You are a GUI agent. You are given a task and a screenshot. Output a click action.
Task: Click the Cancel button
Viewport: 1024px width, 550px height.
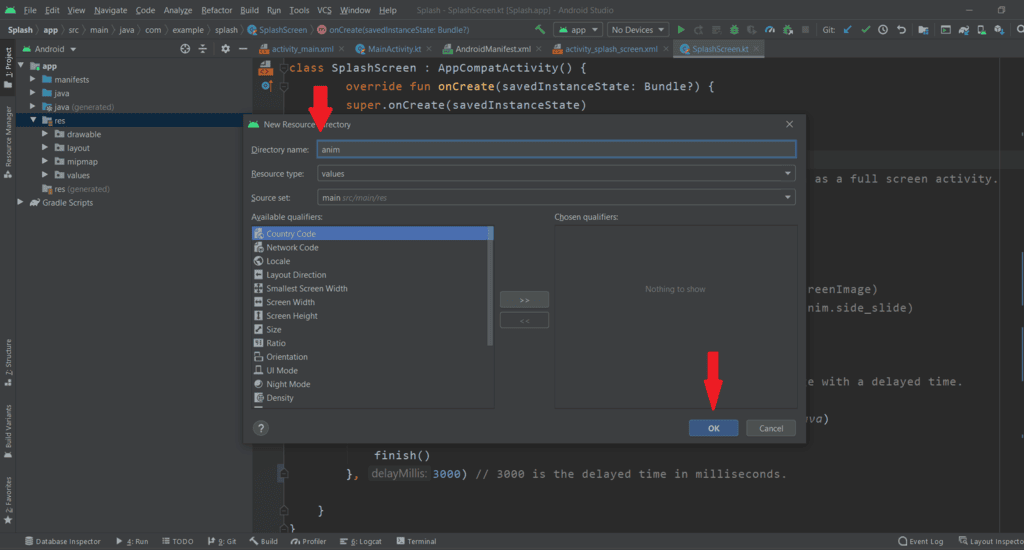(770, 428)
